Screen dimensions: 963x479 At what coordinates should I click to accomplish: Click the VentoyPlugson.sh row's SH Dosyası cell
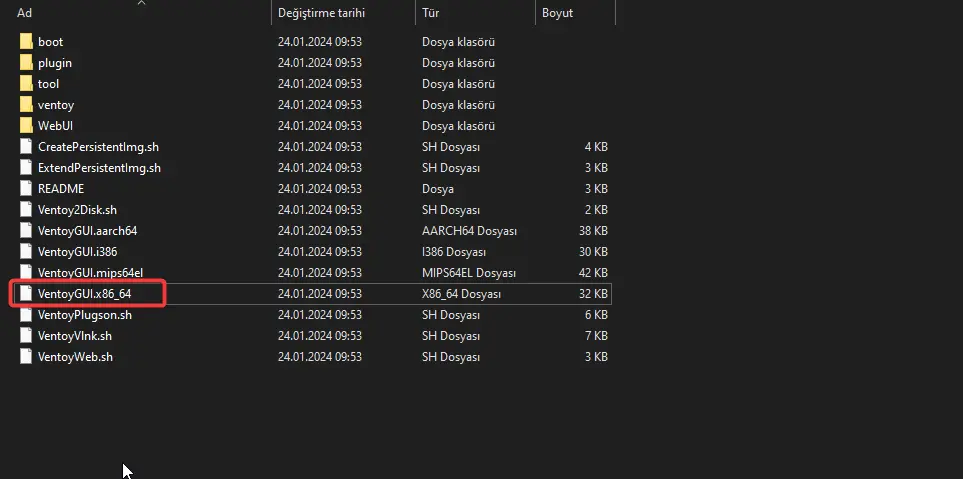point(451,315)
